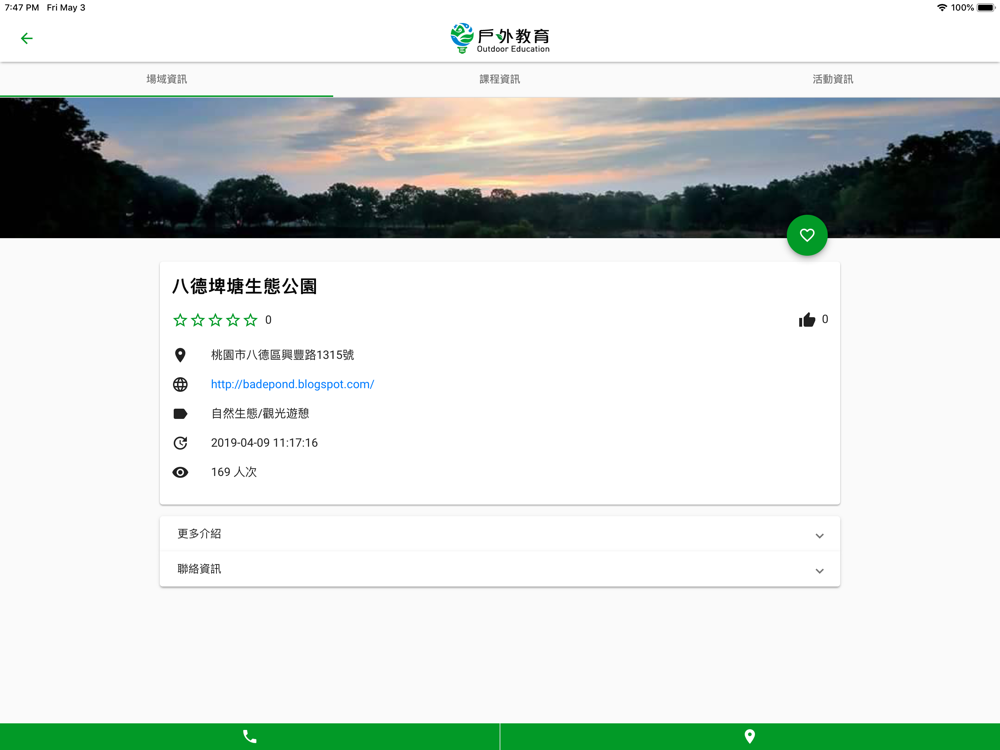The image size is (1000, 750).
Task: Rate the park with fifth star
Action: [250, 320]
